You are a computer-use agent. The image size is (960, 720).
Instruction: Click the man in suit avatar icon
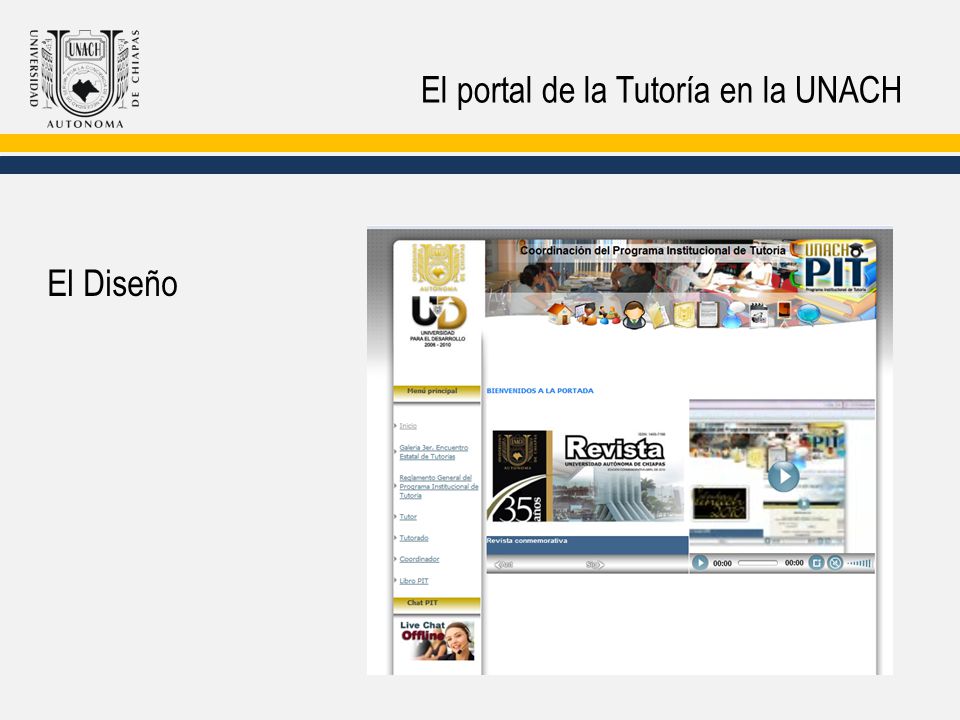coord(634,315)
